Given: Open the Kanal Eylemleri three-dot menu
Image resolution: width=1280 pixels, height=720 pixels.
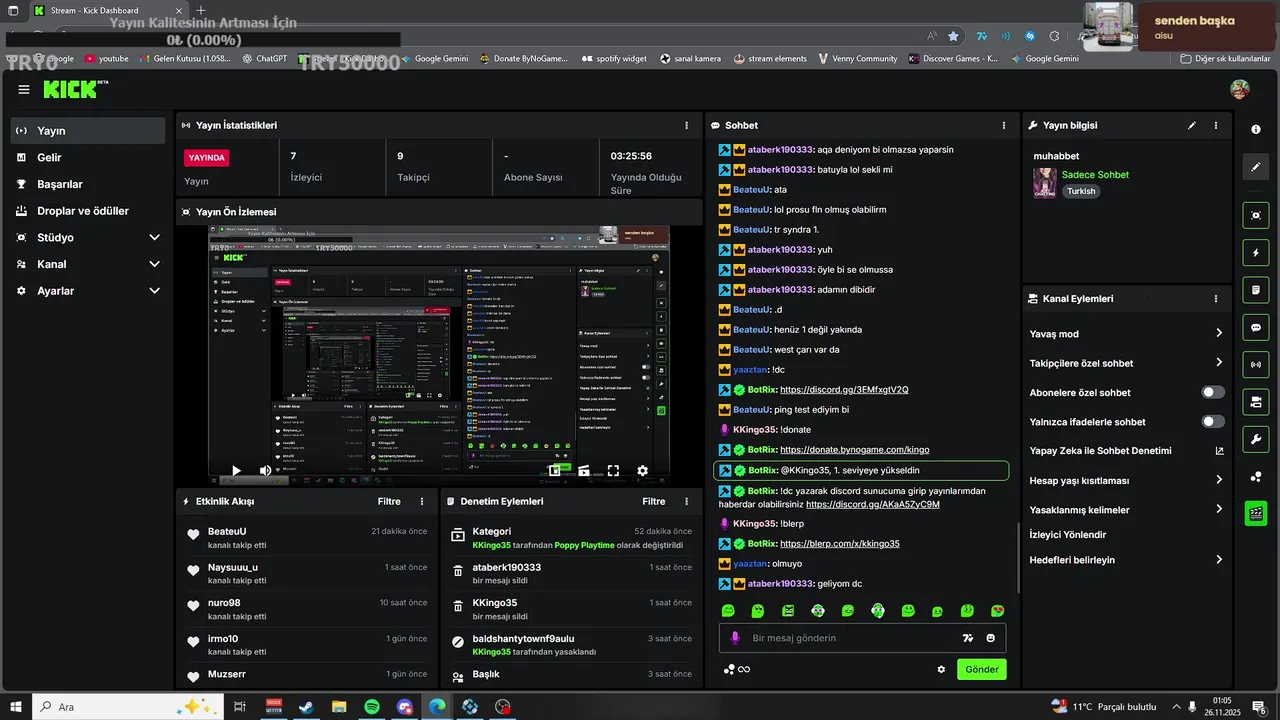Looking at the screenshot, I should (1216, 298).
